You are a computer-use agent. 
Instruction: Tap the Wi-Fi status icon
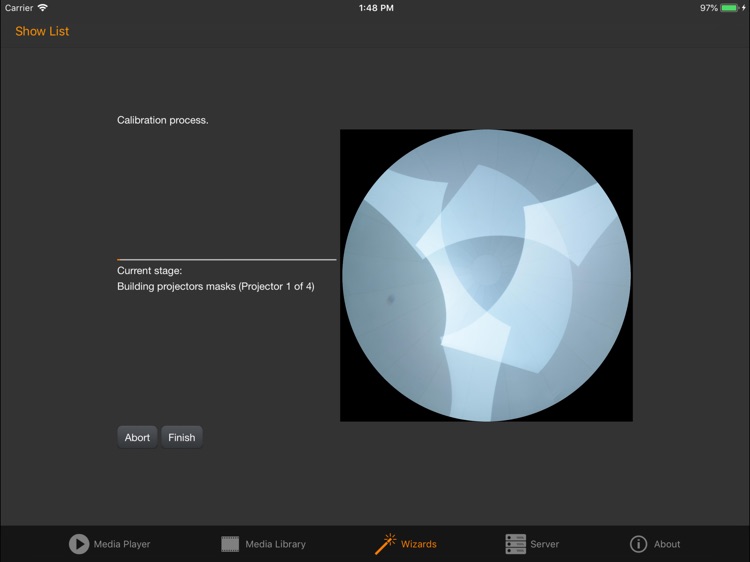tap(43, 8)
